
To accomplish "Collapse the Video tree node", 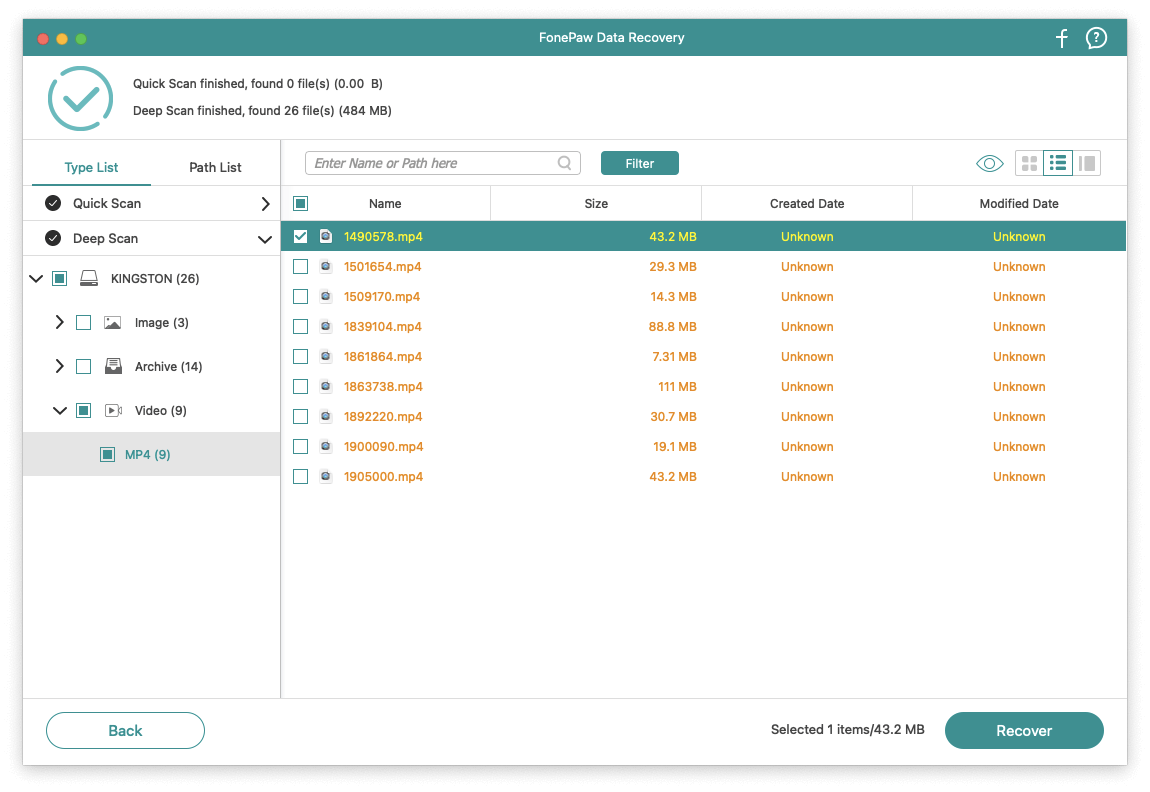I will click(x=60, y=411).
